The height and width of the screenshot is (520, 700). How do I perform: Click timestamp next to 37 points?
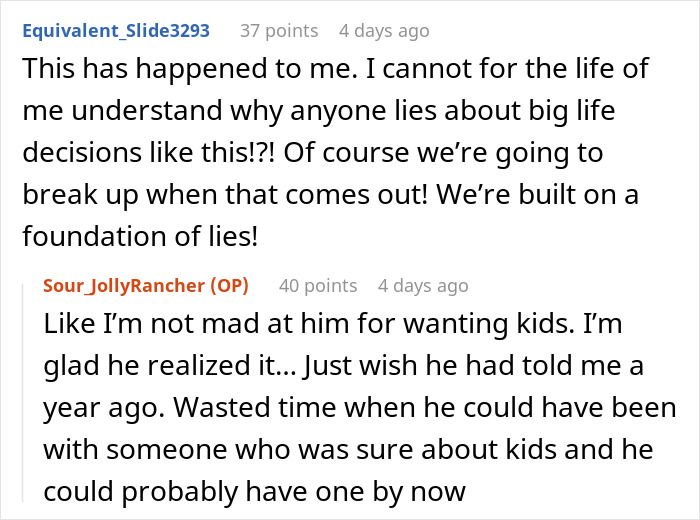click(x=384, y=30)
